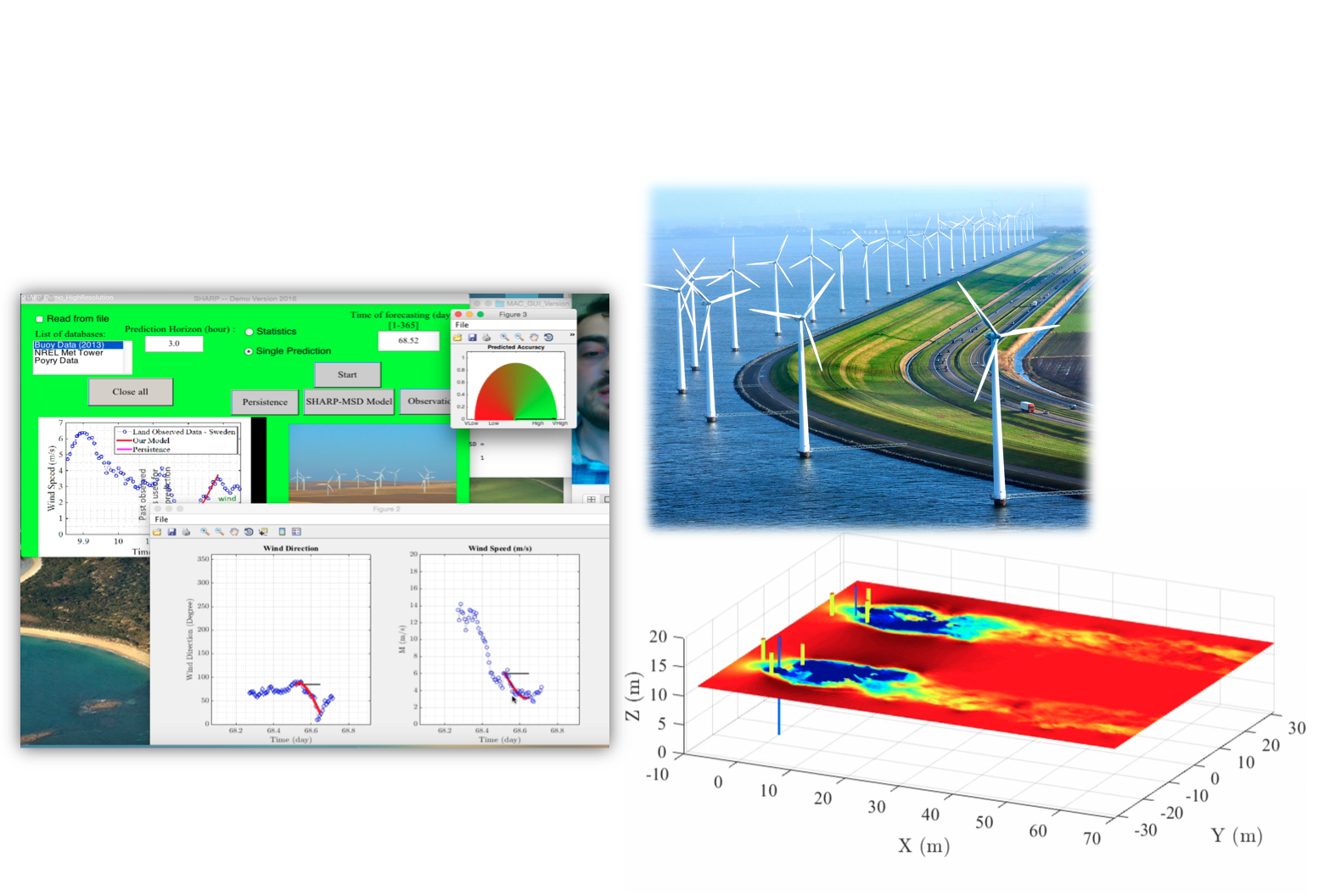The height and width of the screenshot is (896, 1324).
Task: Click coastal wind turbines photo on the right
Action: pos(869,358)
